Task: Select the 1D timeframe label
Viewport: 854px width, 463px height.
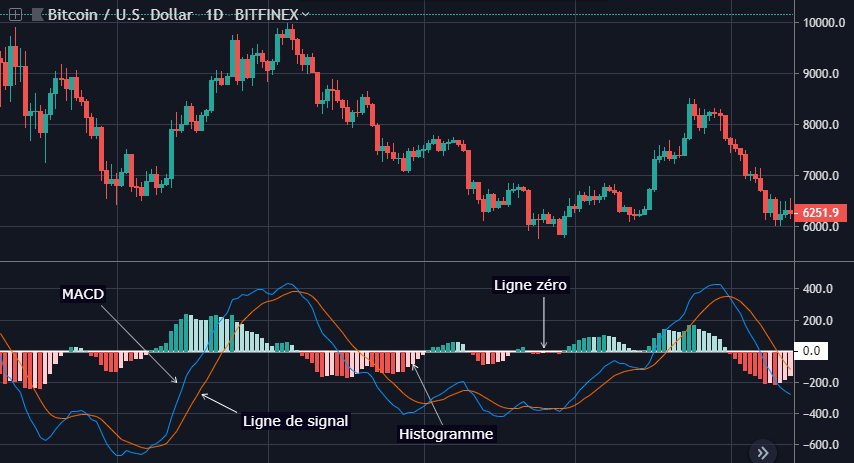Action: point(214,15)
